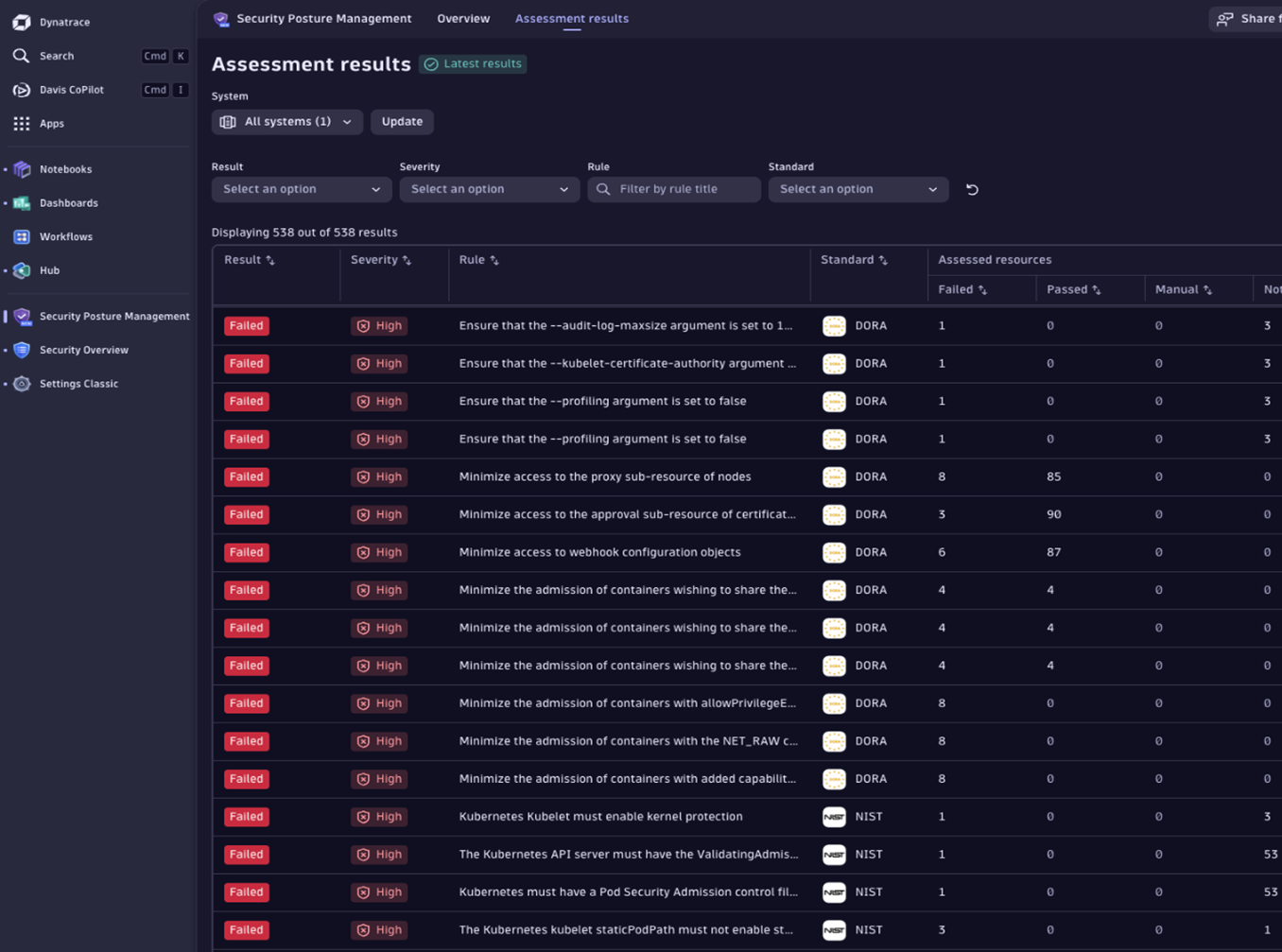Switch to the Overview tab

point(463,18)
